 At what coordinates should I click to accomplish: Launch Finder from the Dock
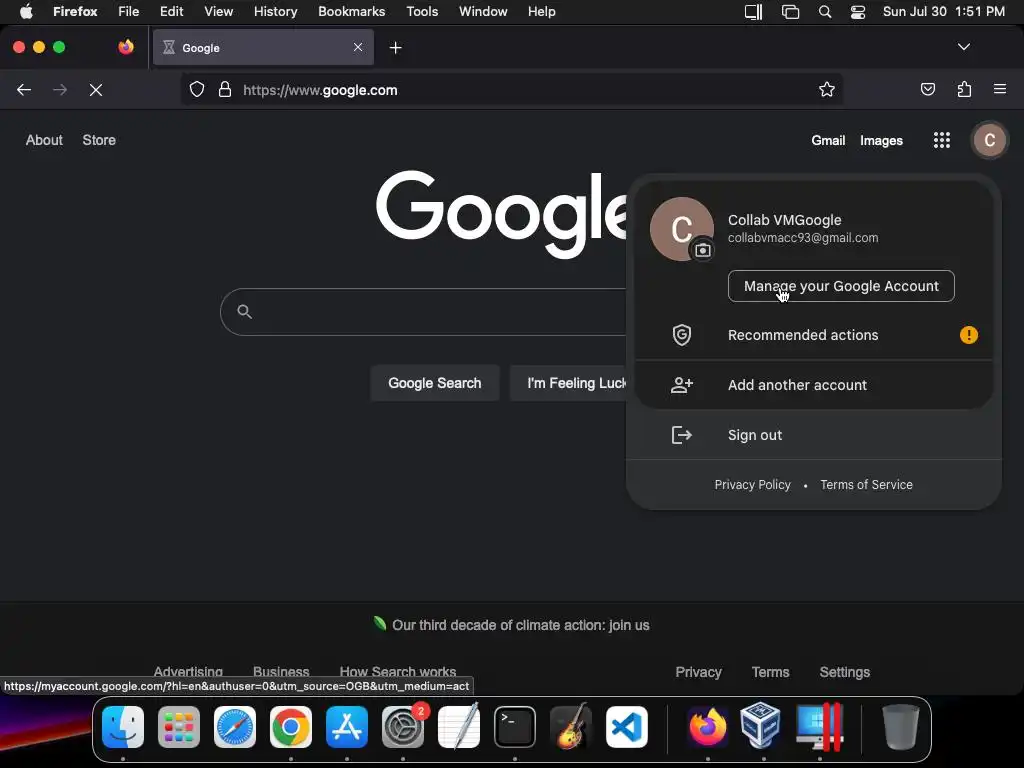123,727
